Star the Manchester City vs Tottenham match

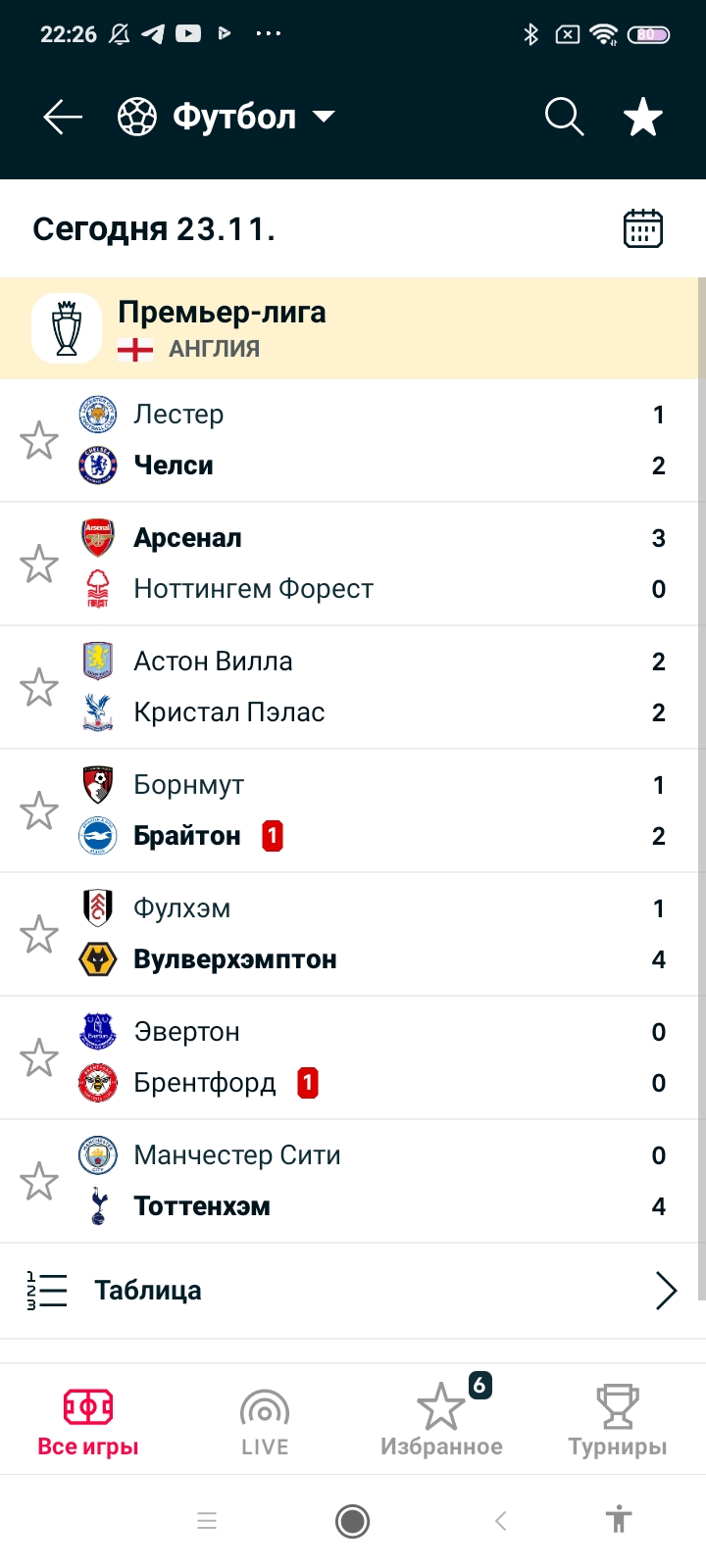pos(39,1181)
